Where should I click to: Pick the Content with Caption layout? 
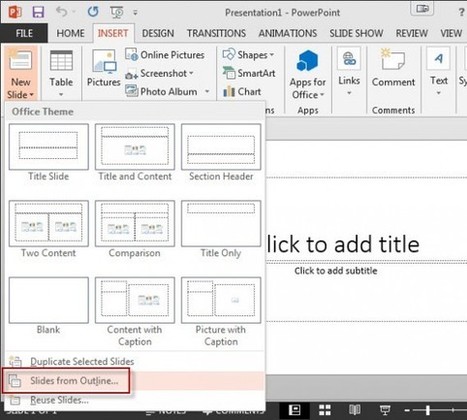coord(135,300)
